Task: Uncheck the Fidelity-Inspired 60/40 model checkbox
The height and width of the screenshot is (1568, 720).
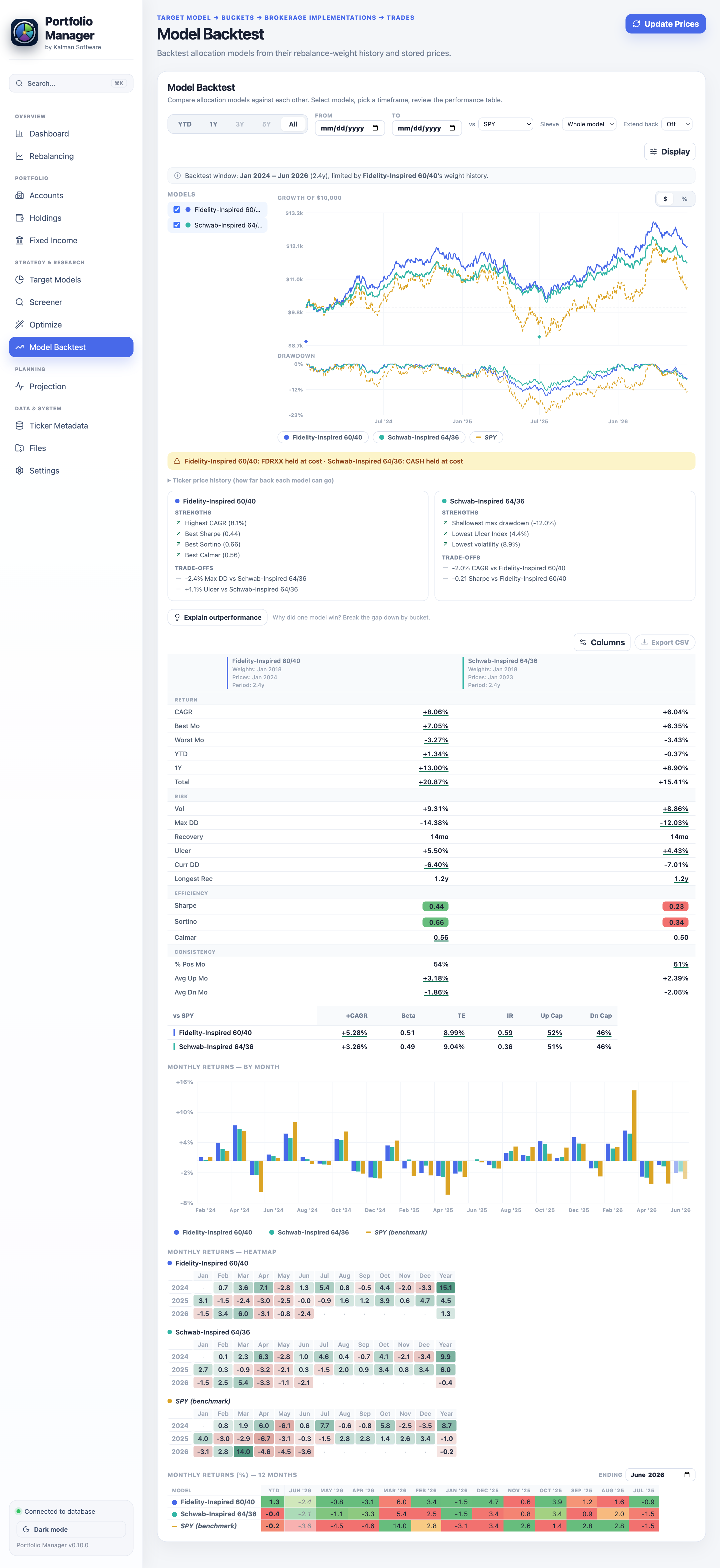Action: click(177, 210)
